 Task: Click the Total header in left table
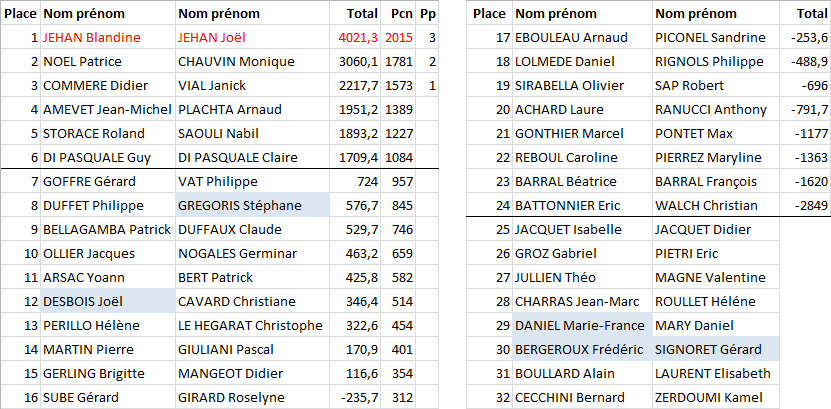[x=361, y=13]
